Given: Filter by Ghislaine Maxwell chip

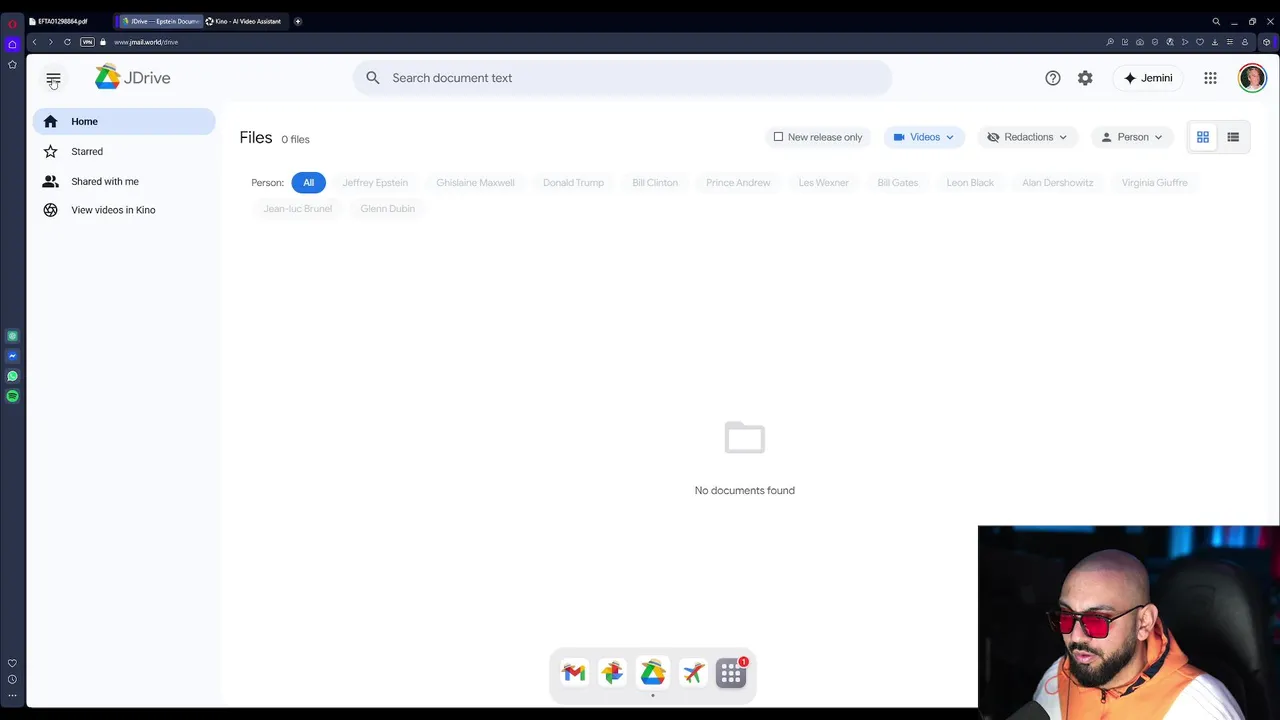Looking at the screenshot, I should [475, 183].
